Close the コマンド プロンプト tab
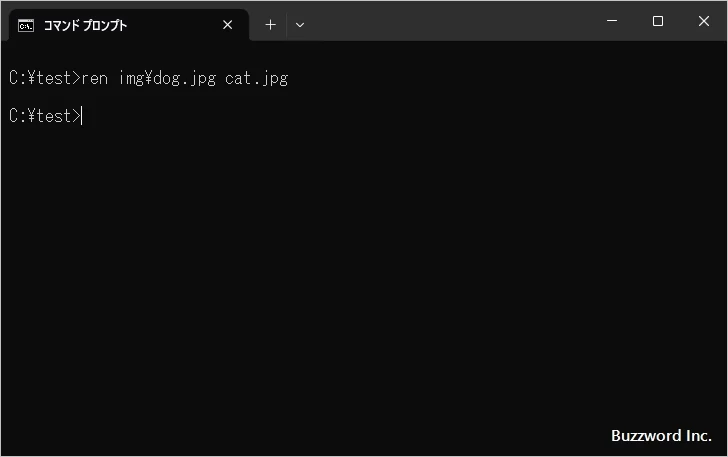 pos(228,25)
